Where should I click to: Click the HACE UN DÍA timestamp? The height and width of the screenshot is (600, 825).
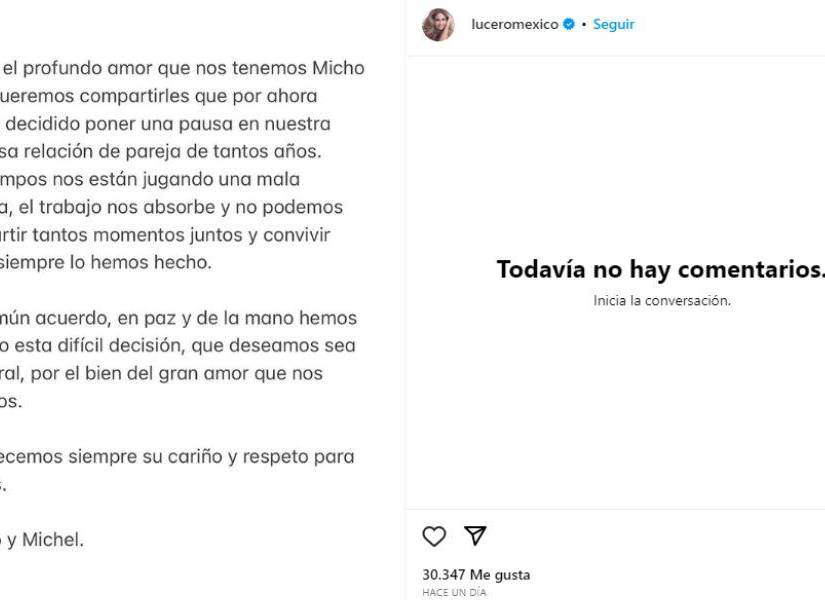454,592
